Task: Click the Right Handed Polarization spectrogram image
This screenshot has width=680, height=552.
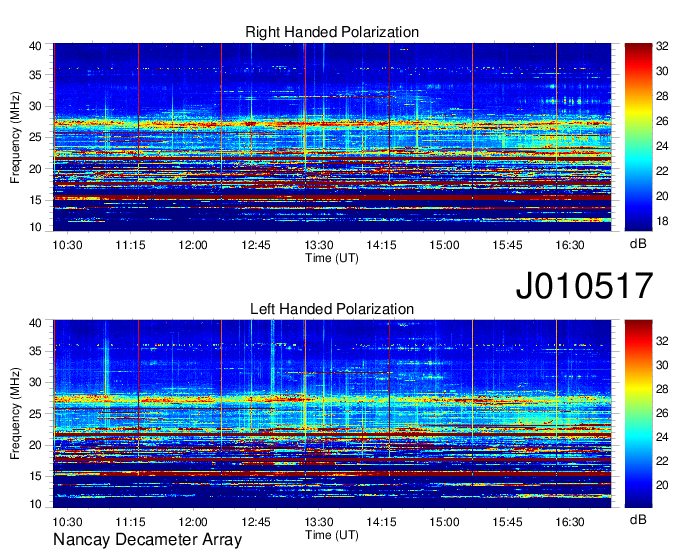Action: 332,137
